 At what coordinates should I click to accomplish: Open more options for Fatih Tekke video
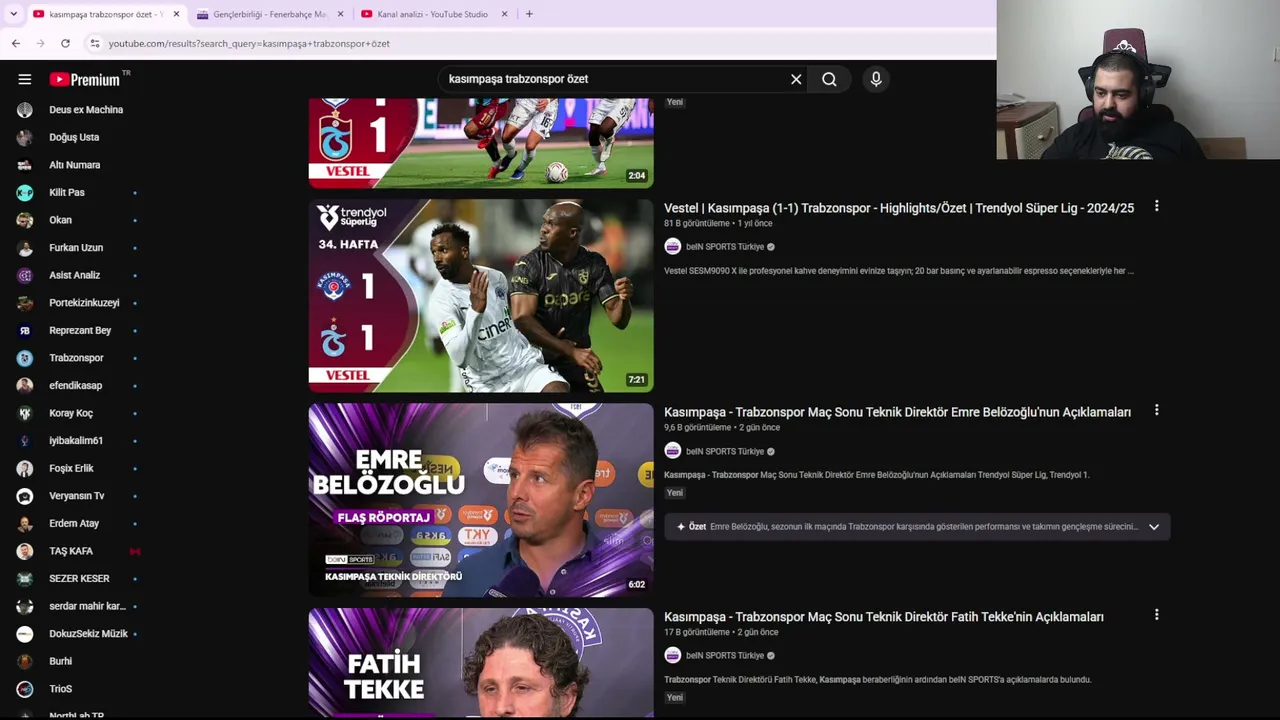click(1156, 615)
